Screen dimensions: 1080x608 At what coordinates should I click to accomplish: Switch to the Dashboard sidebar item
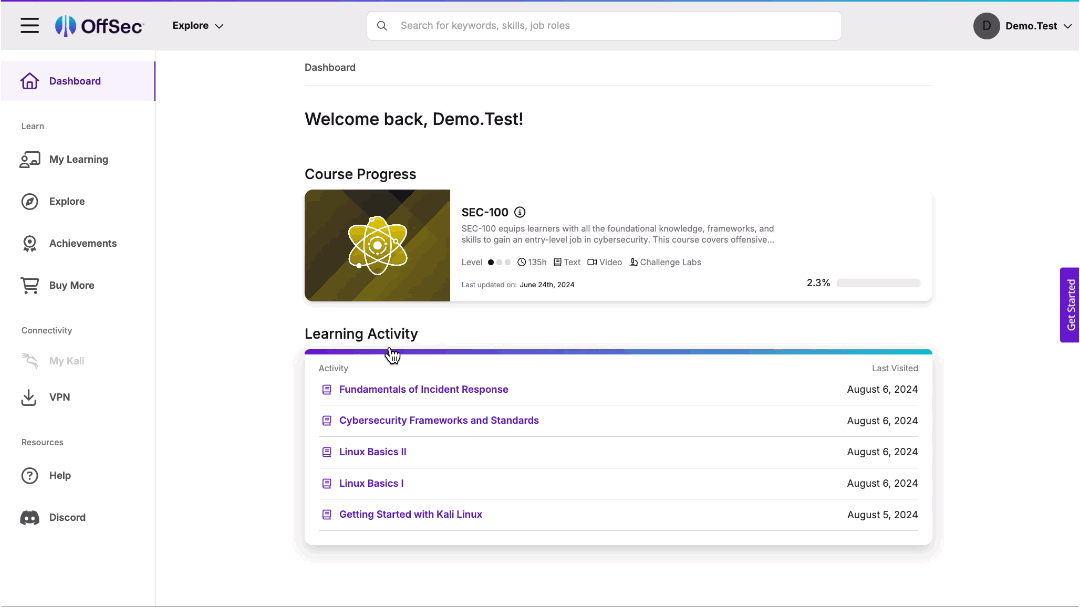coord(74,81)
